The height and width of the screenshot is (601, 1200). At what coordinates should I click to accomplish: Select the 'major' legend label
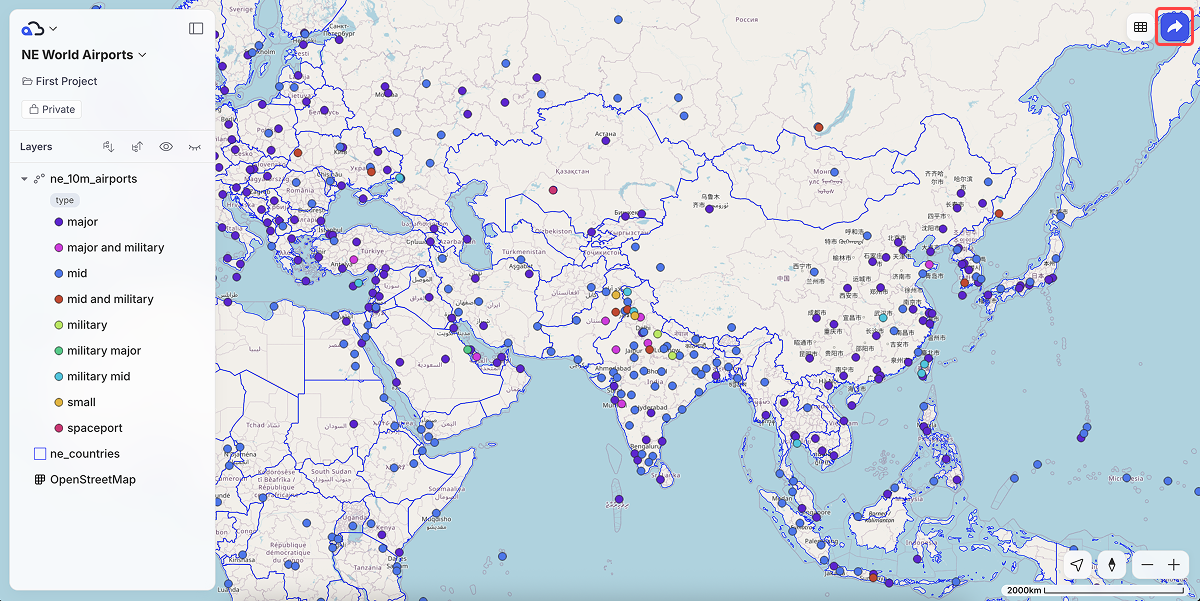82,222
